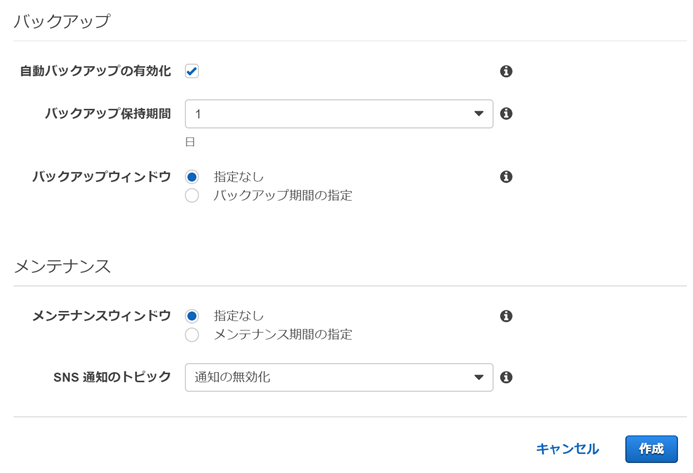
Task: Click the バックアップ保持期間 field label
Action: click(107, 114)
